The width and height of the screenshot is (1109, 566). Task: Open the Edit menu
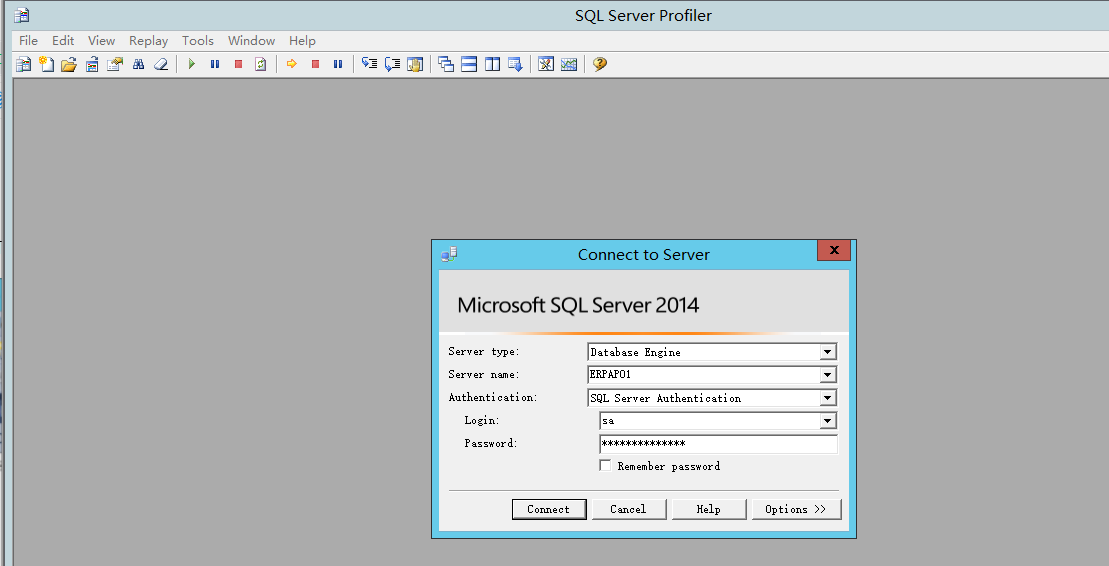click(x=63, y=40)
